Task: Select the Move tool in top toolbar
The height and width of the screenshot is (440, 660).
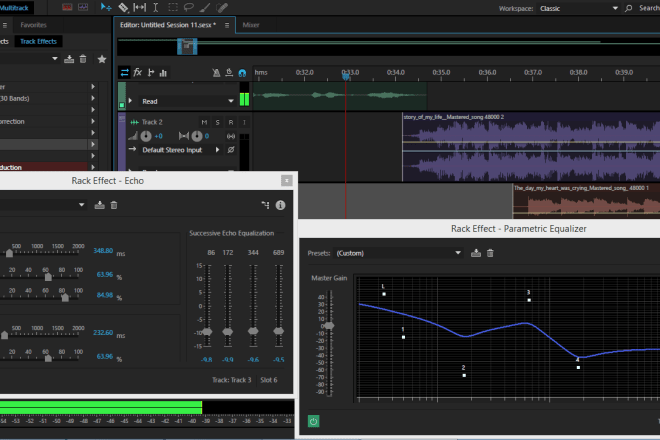Action: pos(106,7)
